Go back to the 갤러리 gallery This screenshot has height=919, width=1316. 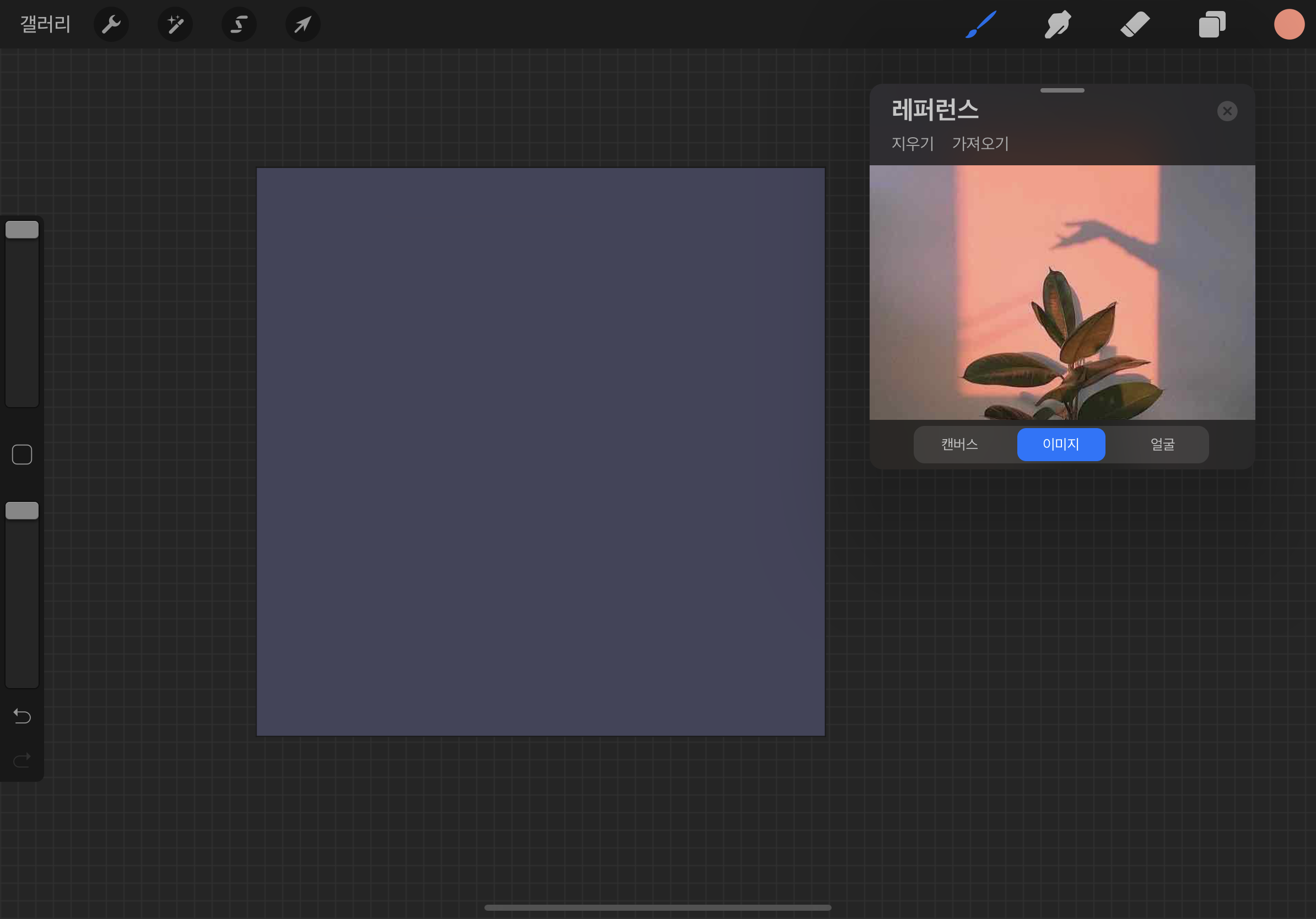click(45, 25)
